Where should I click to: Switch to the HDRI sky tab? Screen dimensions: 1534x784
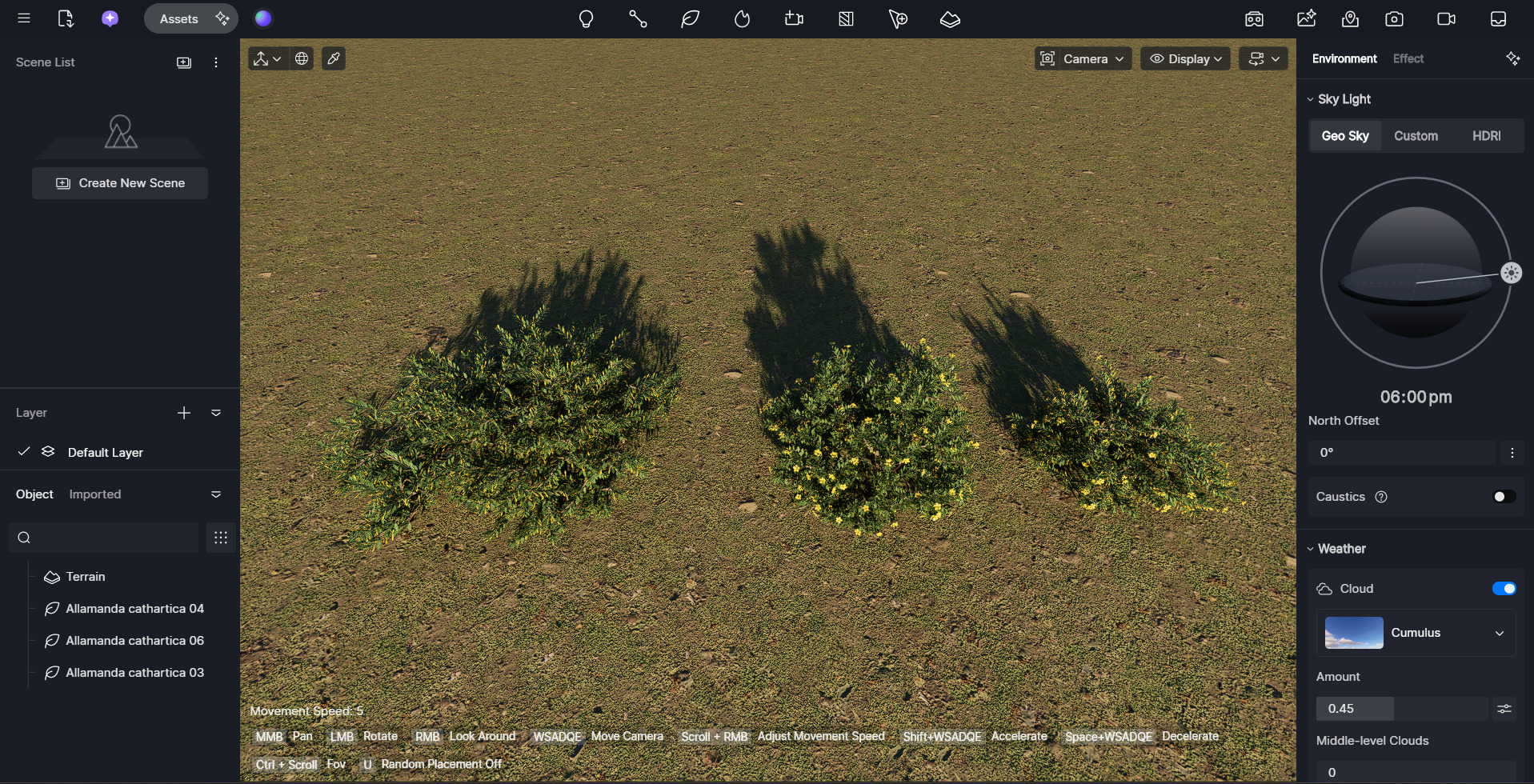1486,136
